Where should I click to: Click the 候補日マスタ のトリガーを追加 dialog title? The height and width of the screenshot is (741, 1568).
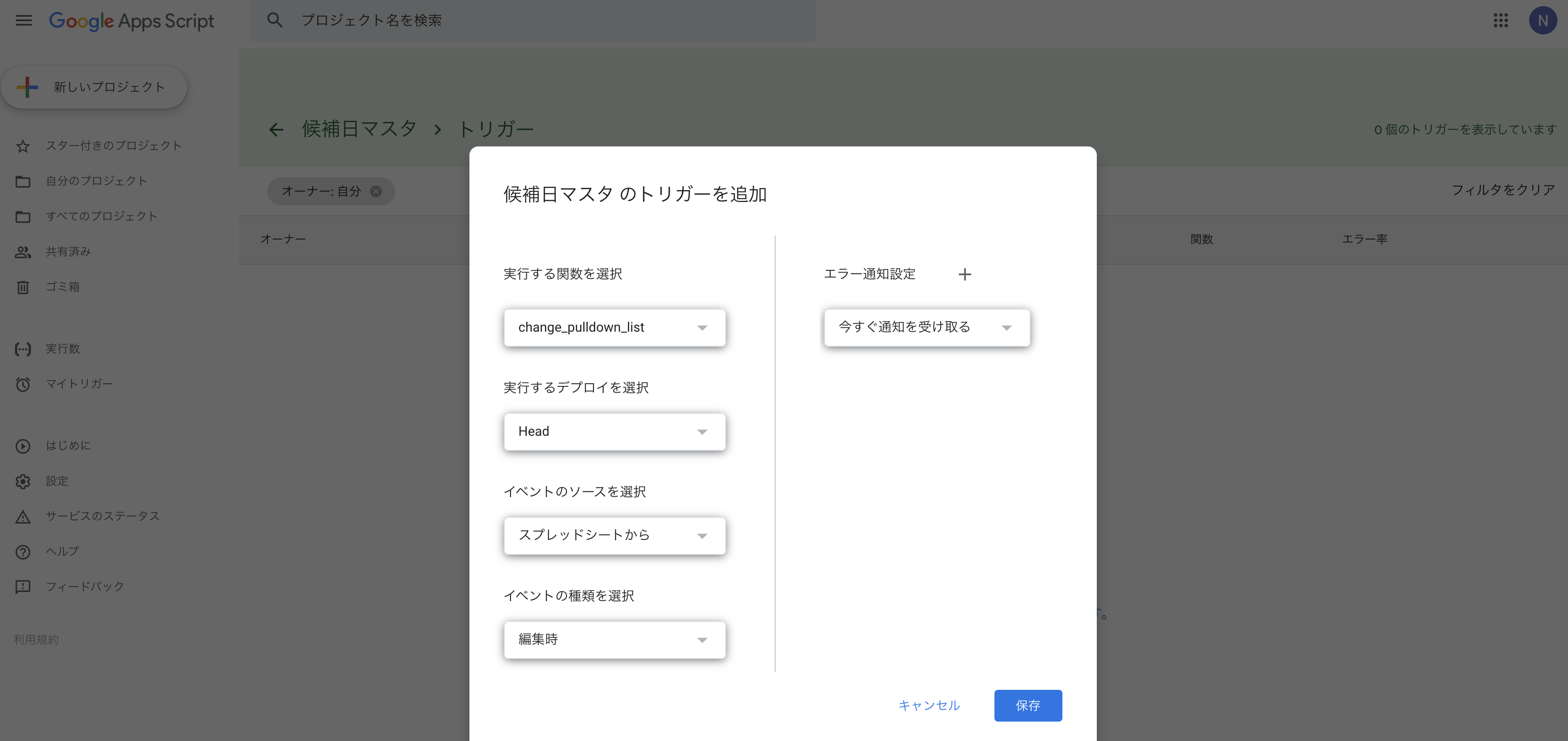[x=635, y=194]
